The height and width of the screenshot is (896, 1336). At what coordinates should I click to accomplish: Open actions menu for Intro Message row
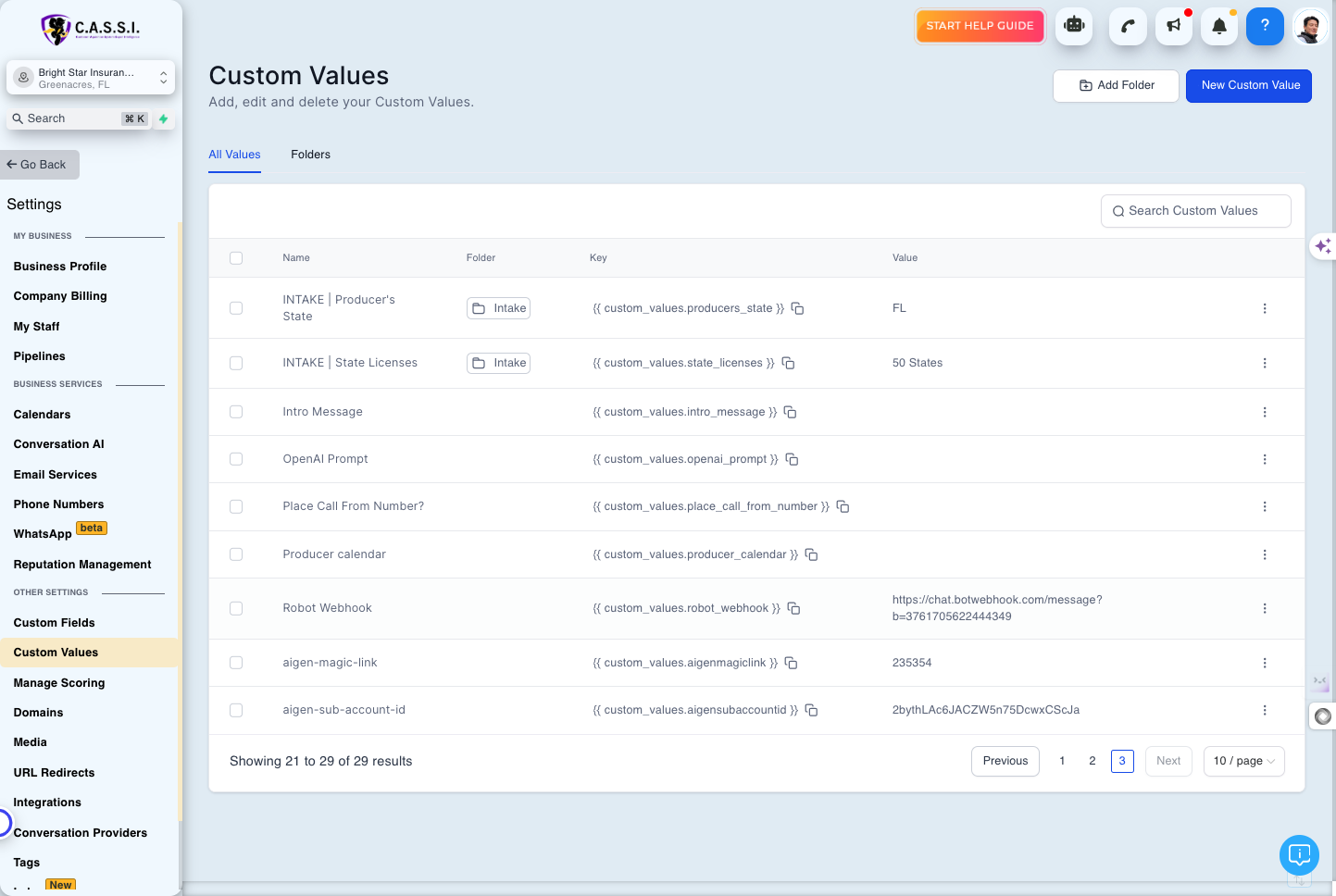(x=1265, y=412)
